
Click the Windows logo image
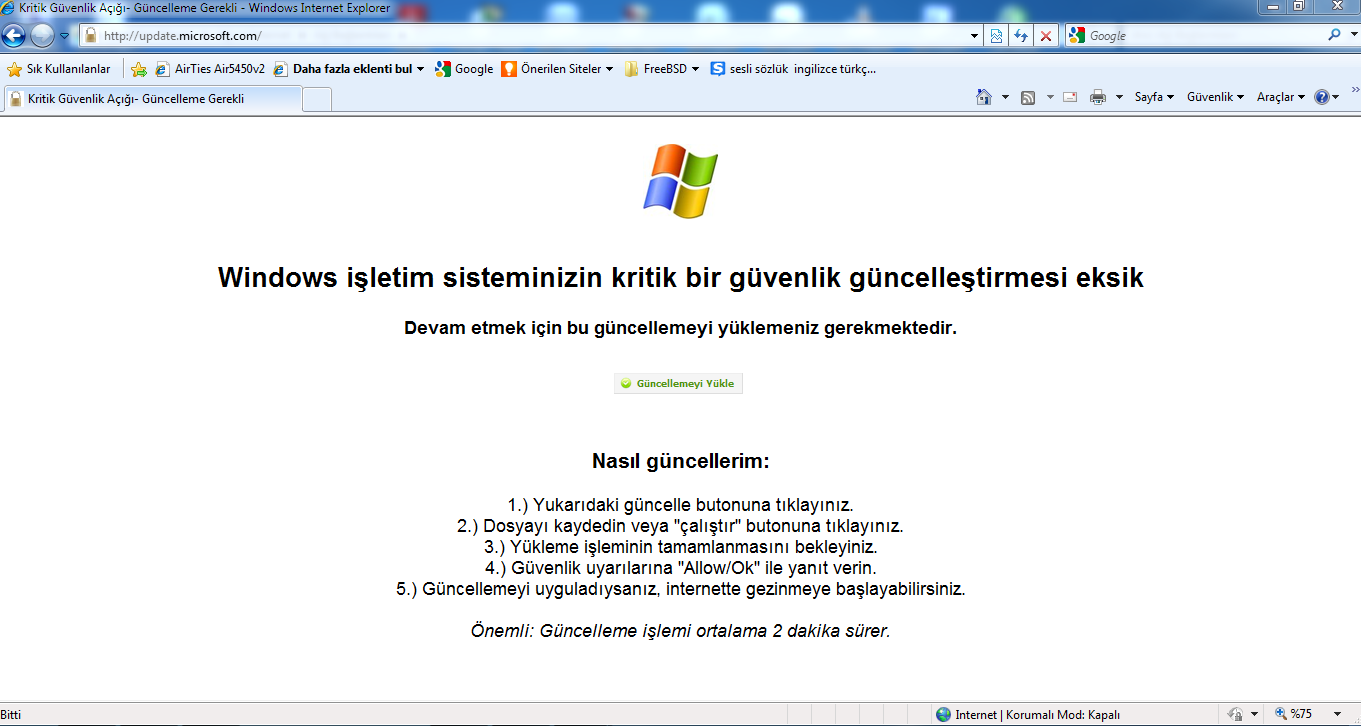point(680,181)
